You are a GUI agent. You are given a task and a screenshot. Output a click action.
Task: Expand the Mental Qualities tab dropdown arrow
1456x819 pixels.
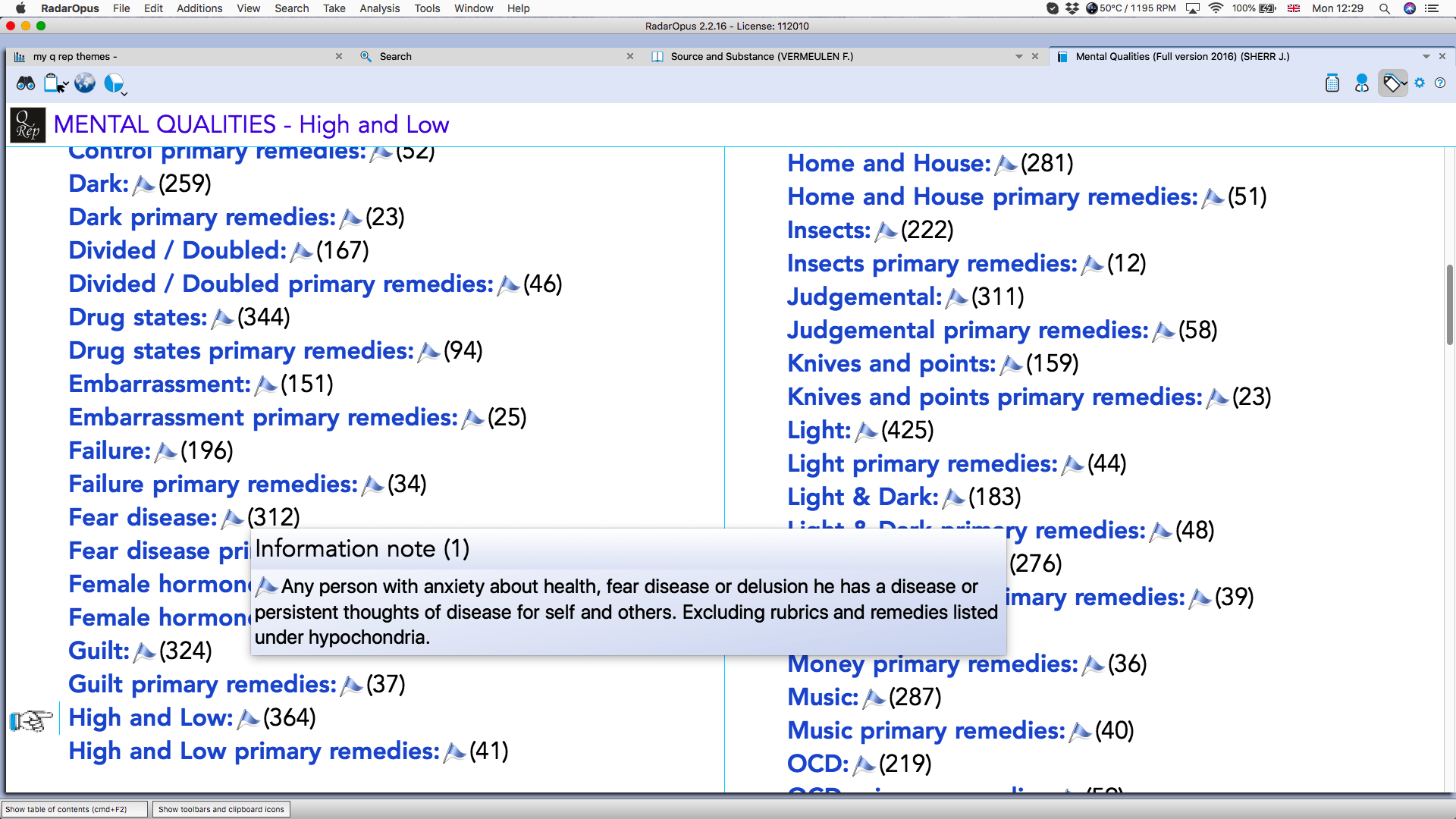pos(1426,57)
